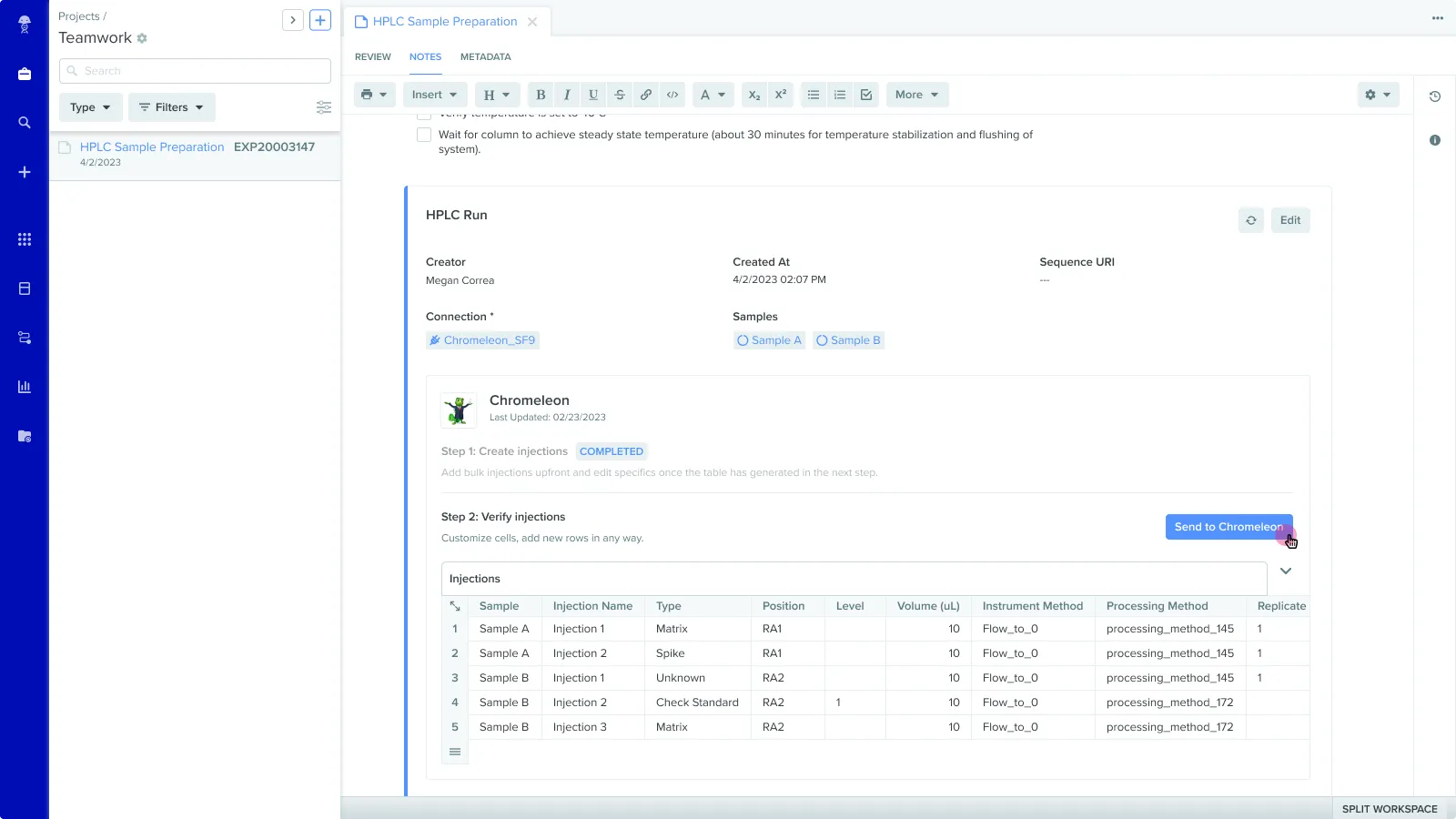The image size is (1456, 819).
Task: Open the heading style dropdown
Action: tap(497, 95)
